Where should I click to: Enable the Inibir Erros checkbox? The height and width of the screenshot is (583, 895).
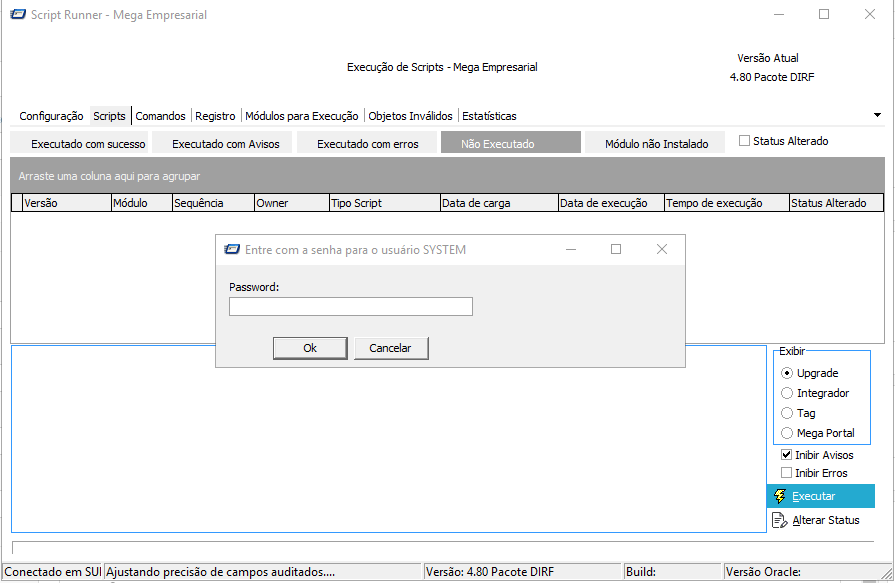[787, 473]
